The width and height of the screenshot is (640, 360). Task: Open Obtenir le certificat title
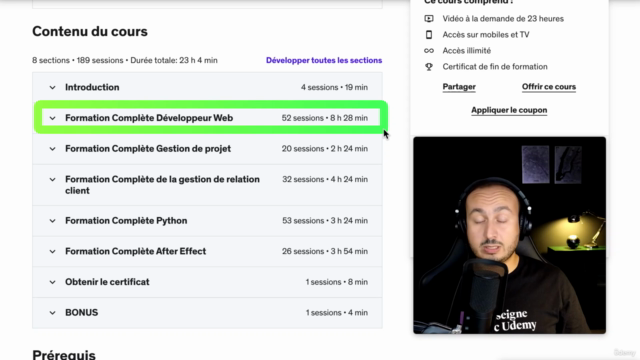click(107, 282)
